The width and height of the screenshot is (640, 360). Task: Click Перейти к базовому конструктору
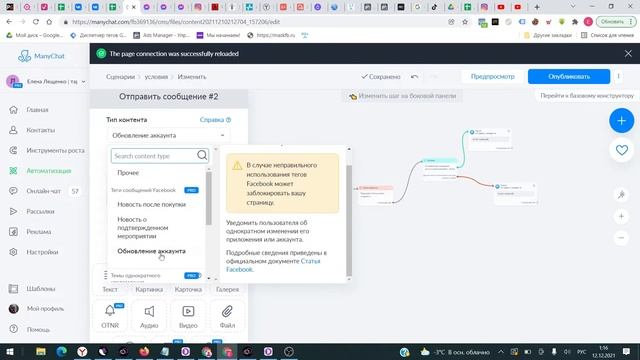(587, 96)
